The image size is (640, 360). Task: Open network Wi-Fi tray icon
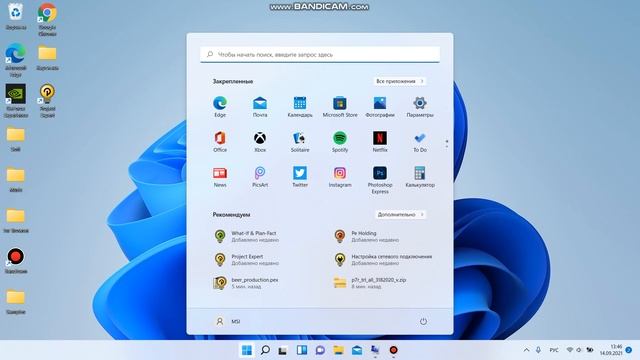pyautogui.click(x=569, y=350)
